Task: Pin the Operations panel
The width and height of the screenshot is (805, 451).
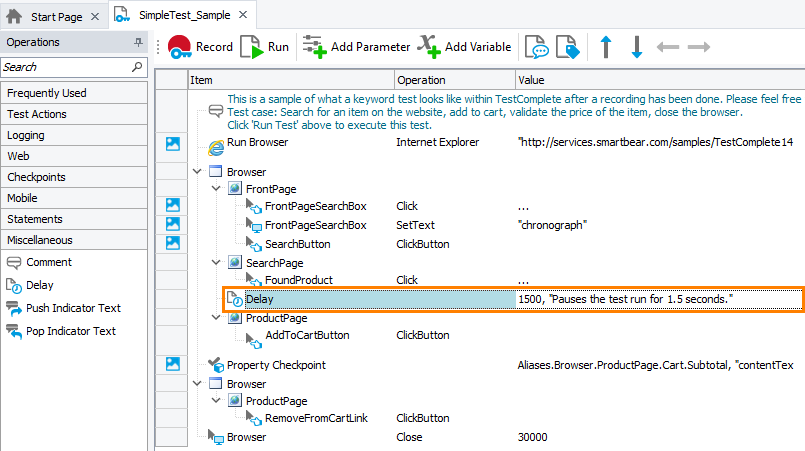Action: click(138, 43)
